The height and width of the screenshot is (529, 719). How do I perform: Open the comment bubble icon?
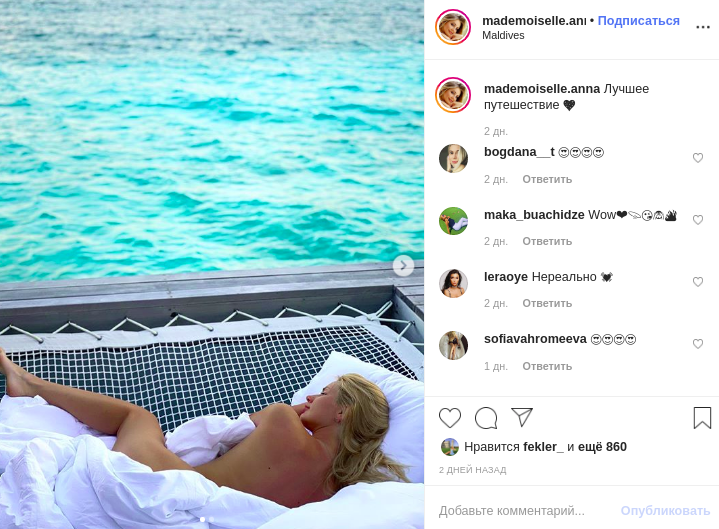(x=486, y=418)
